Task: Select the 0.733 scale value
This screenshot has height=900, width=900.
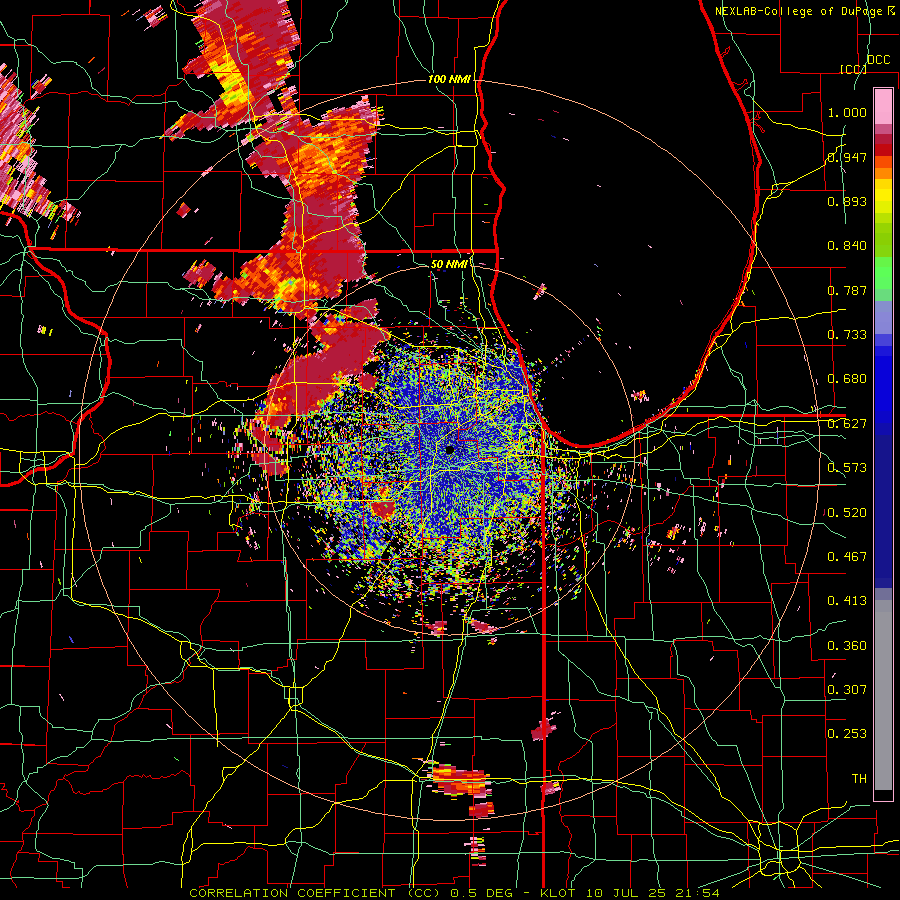Action: pos(847,335)
